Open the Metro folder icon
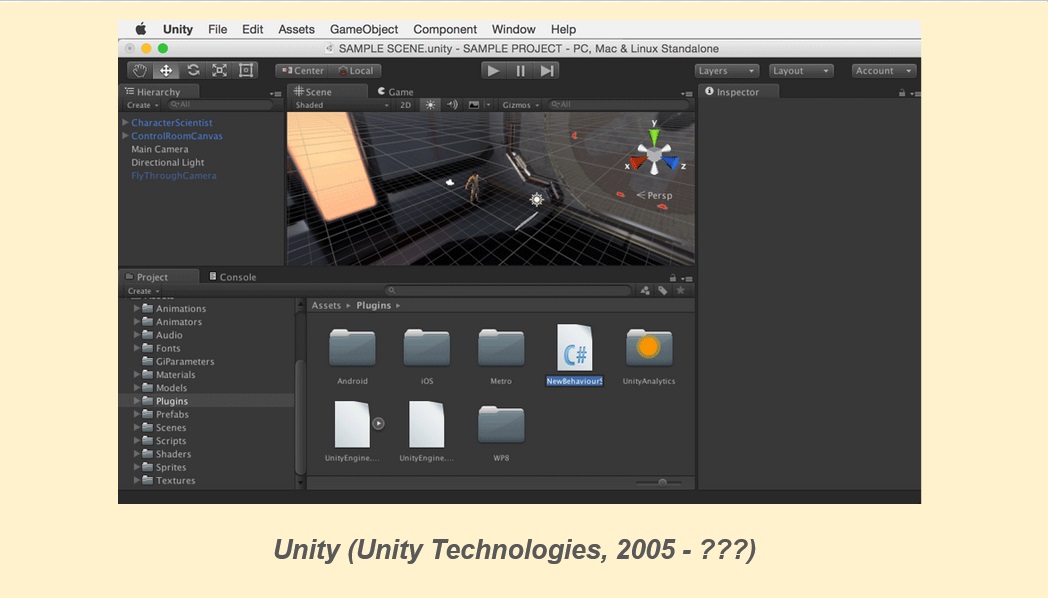 pyautogui.click(x=501, y=347)
